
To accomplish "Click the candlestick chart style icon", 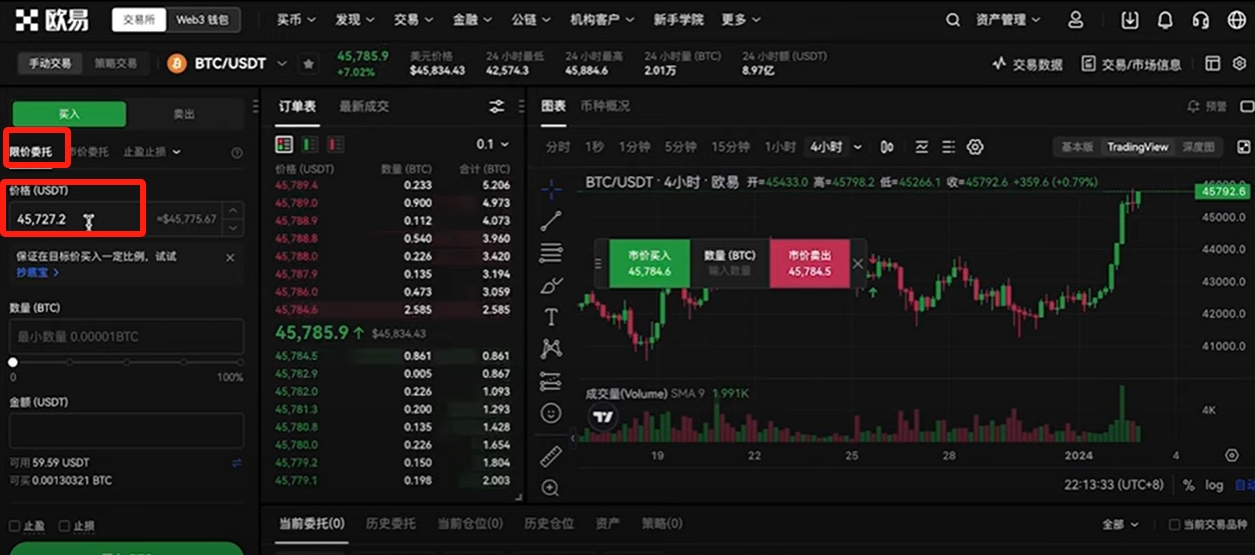I will point(887,147).
